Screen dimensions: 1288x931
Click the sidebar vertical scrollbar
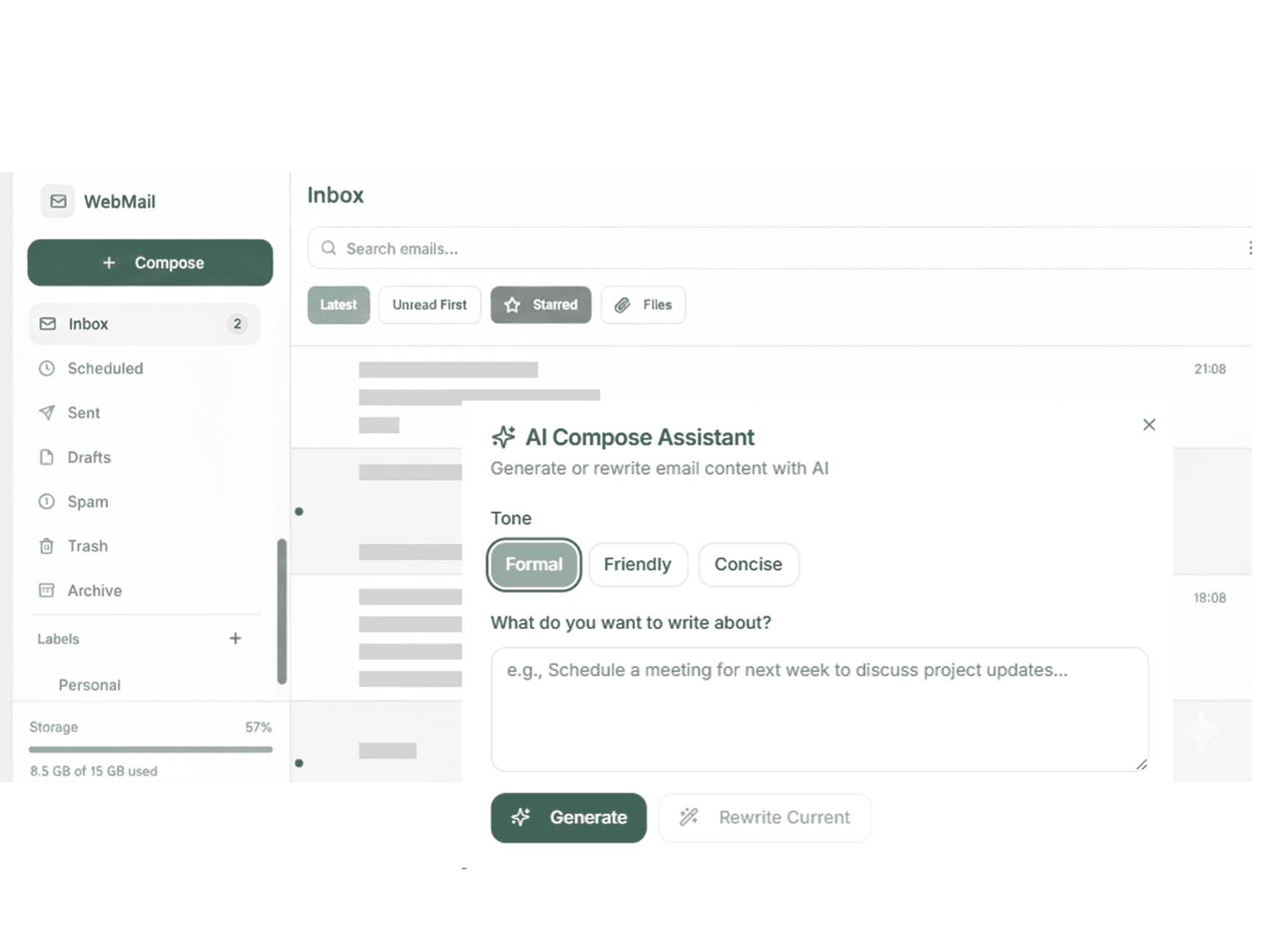point(281,611)
